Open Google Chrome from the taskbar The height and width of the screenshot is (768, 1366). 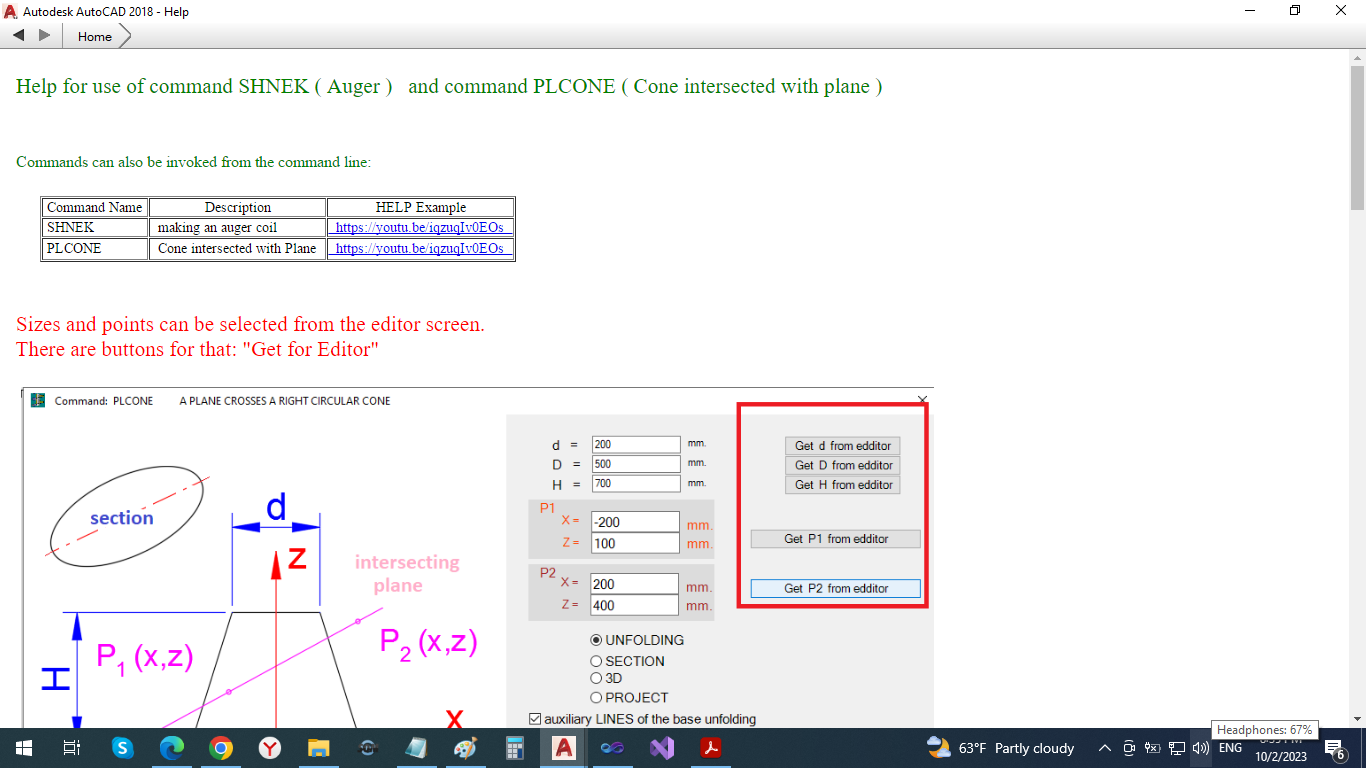click(221, 748)
